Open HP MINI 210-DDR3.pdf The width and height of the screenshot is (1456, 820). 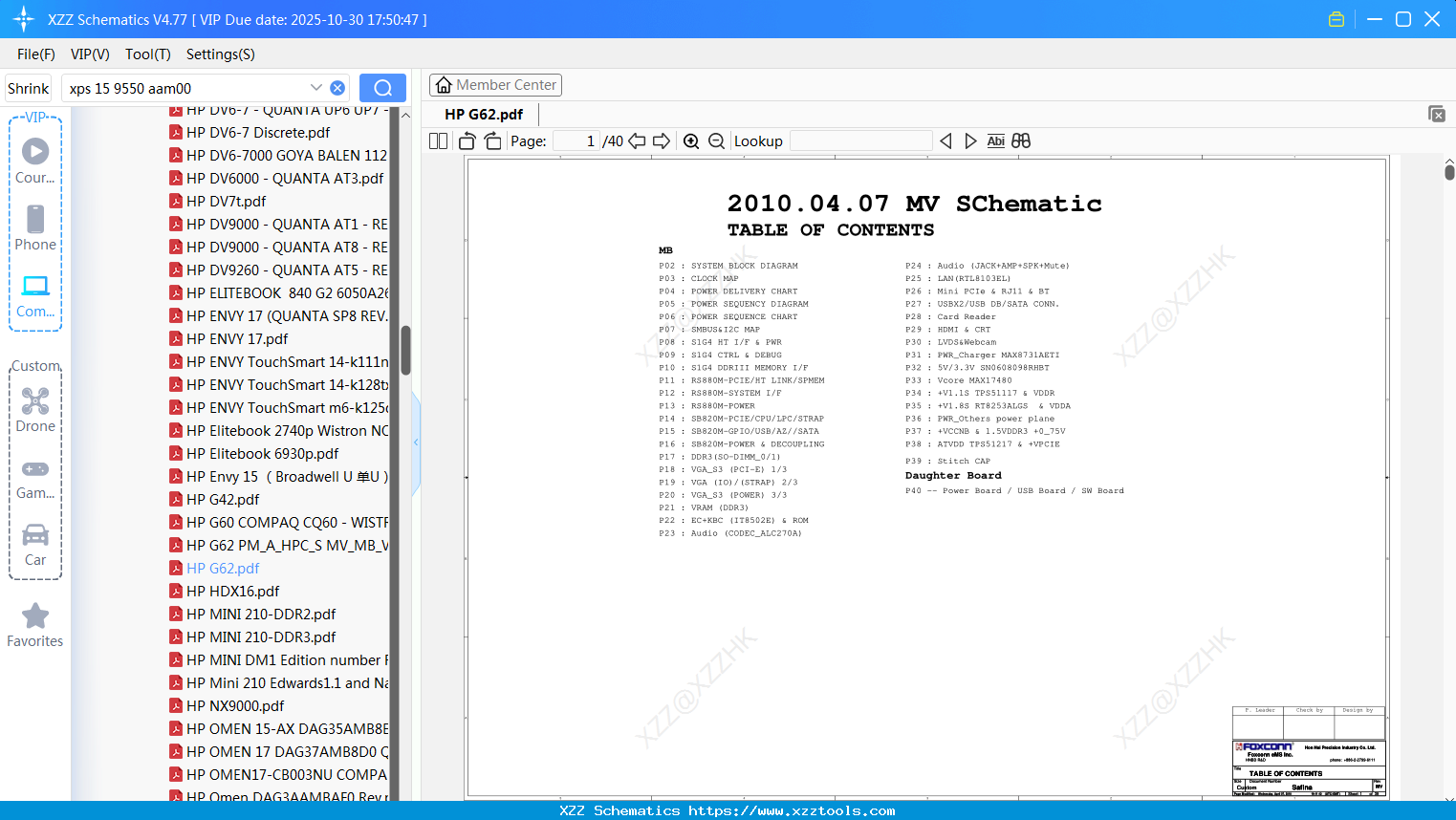(261, 637)
